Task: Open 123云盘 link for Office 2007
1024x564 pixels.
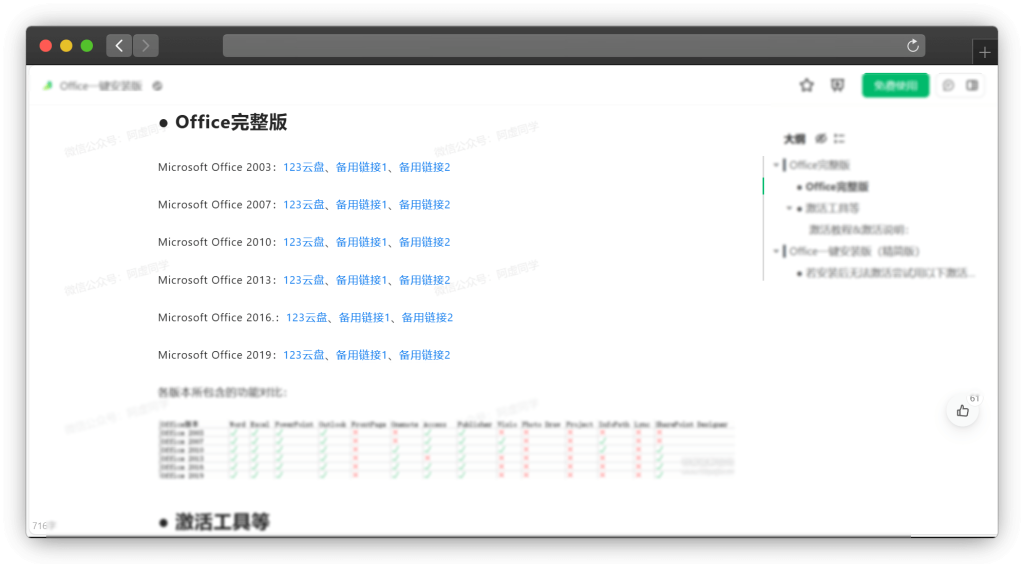Action: pos(304,204)
